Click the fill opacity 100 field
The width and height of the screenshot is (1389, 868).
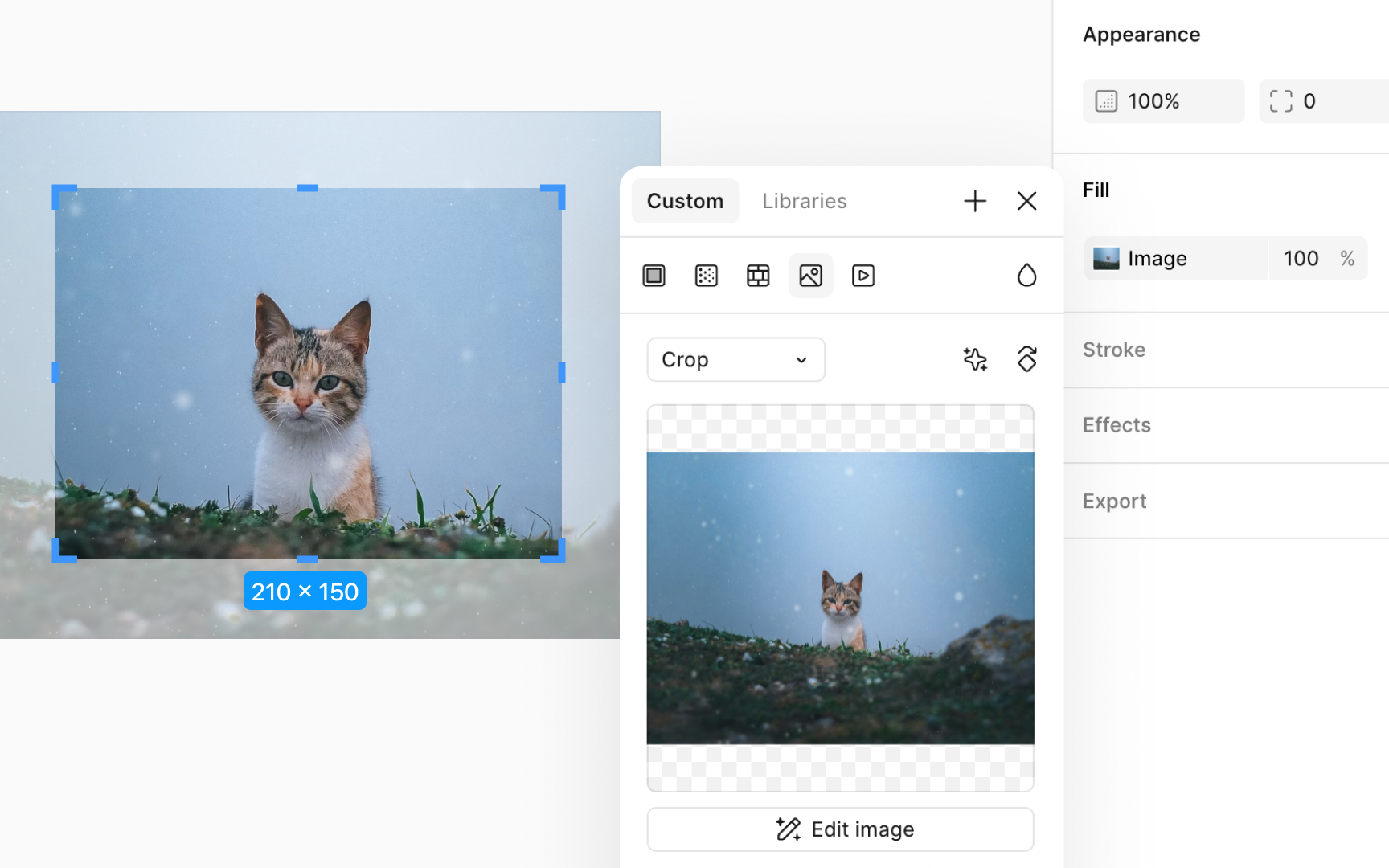(x=1300, y=258)
